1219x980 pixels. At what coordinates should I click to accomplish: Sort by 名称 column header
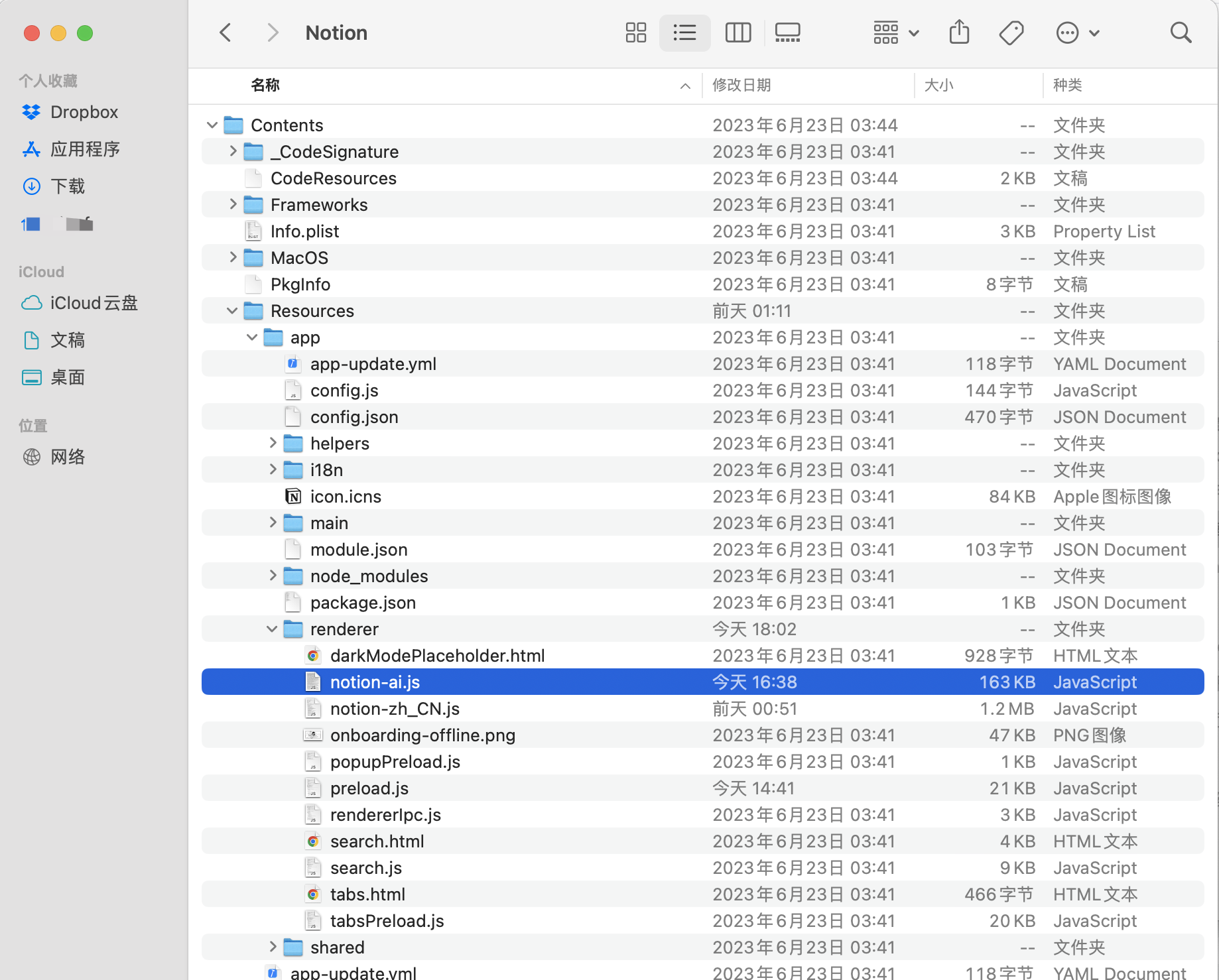click(265, 85)
